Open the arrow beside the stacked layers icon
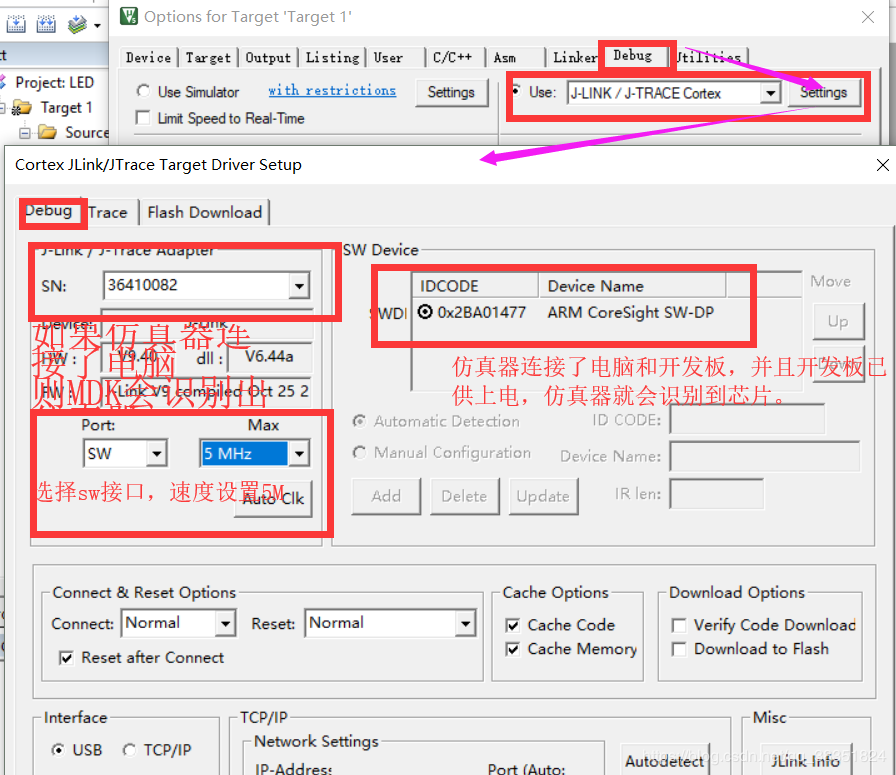This screenshot has height=775, width=896. point(97,25)
